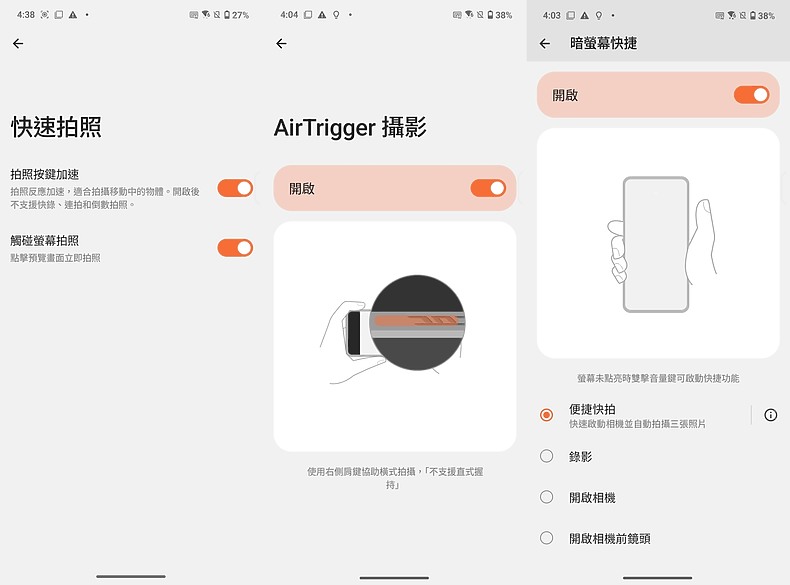The width and height of the screenshot is (790, 585).
Task: Select the 便捷快拍 radio option
Action: pyautogui.click(x=546, y=415)
